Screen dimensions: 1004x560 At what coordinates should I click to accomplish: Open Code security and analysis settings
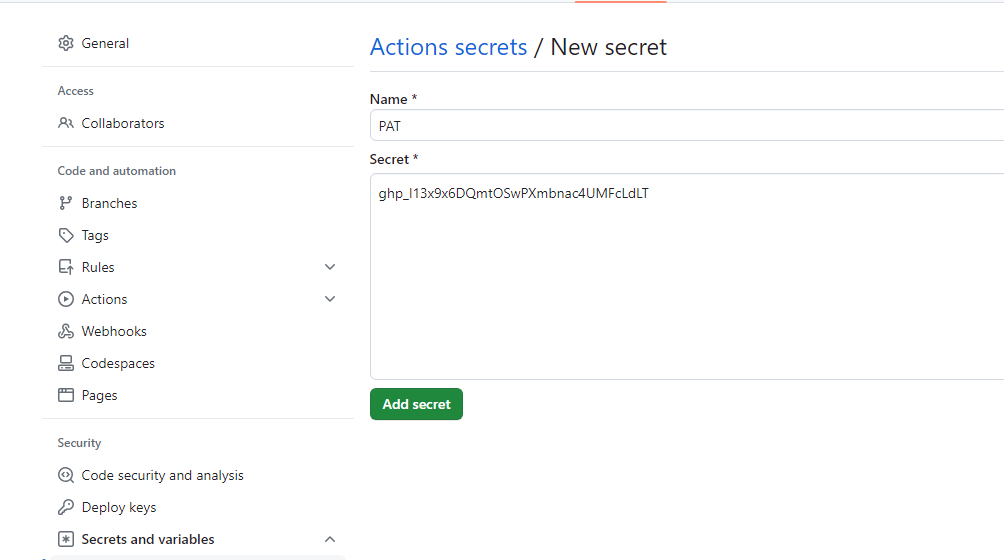point(162,475)
